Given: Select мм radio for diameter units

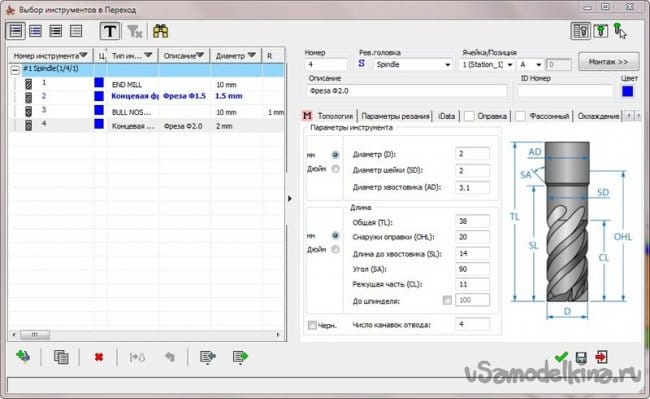Looking at the screenshot, I should 335,155.
